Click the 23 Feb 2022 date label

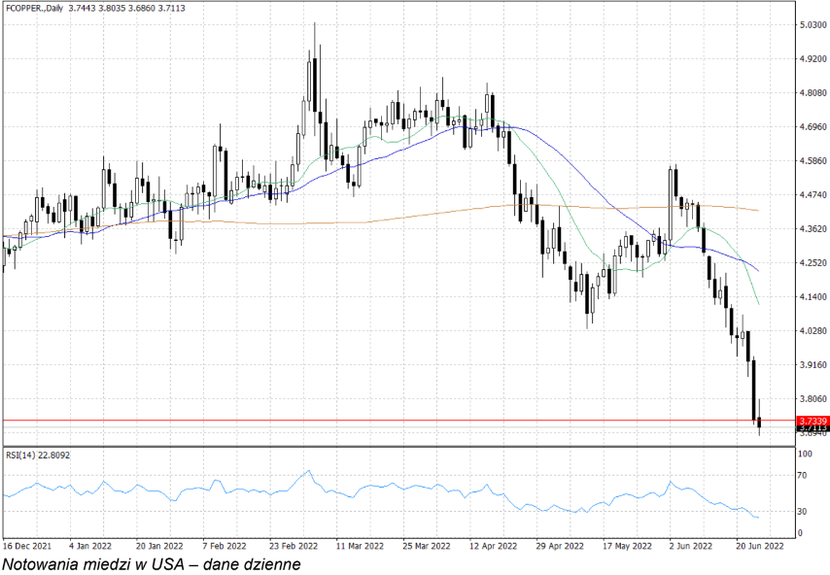pyautogui.click(x=292, y=547)
